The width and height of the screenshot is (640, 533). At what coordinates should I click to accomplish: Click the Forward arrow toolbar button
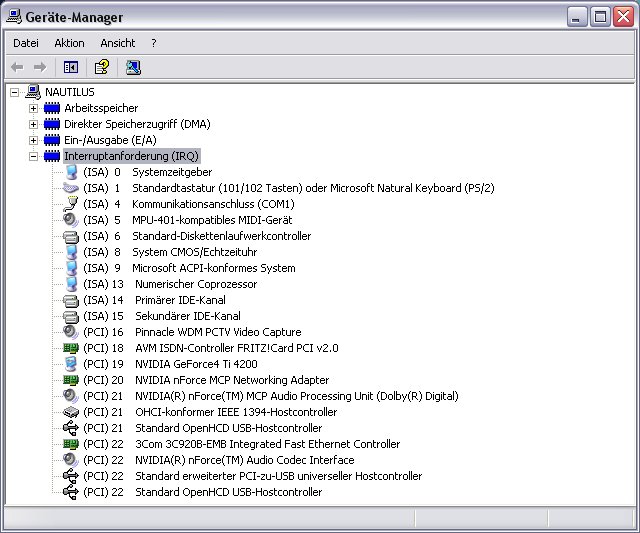(40, 67)
